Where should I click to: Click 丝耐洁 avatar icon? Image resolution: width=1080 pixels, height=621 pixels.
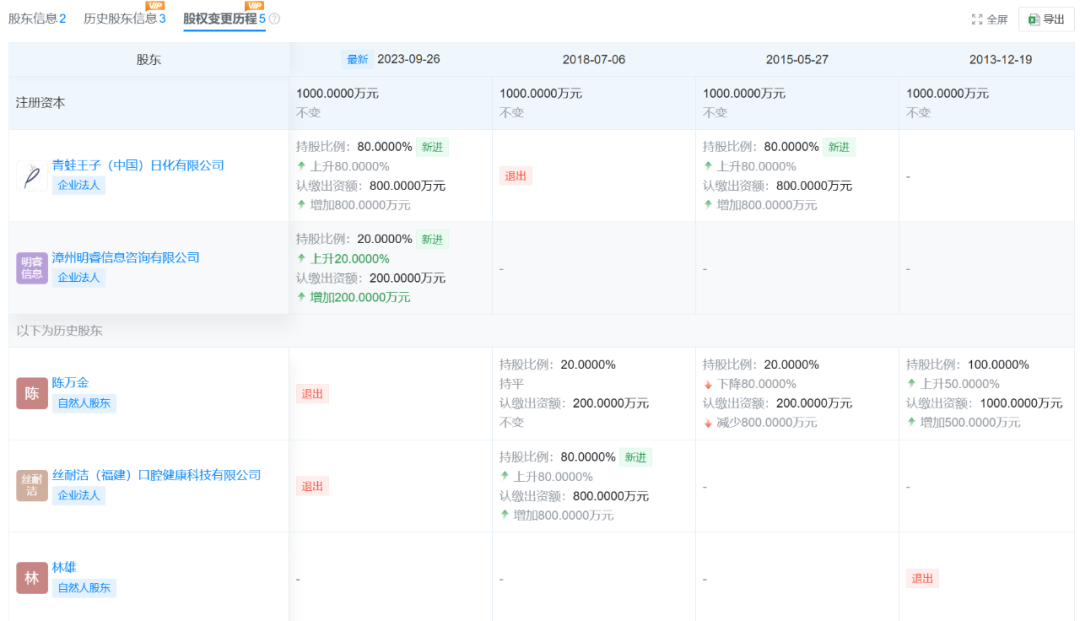[x=32, y=485]
